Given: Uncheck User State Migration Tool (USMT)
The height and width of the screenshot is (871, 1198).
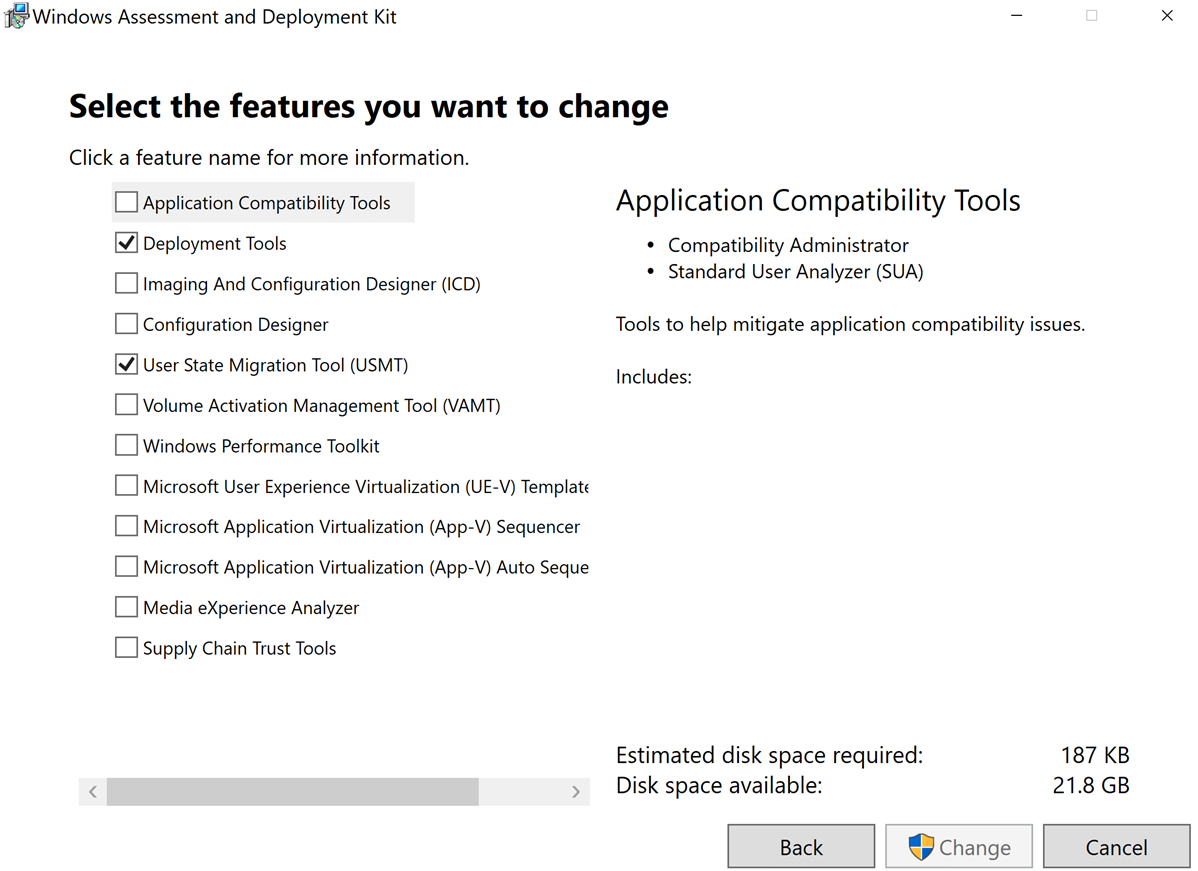Looking at the screenshot, I should pos(126,365).
